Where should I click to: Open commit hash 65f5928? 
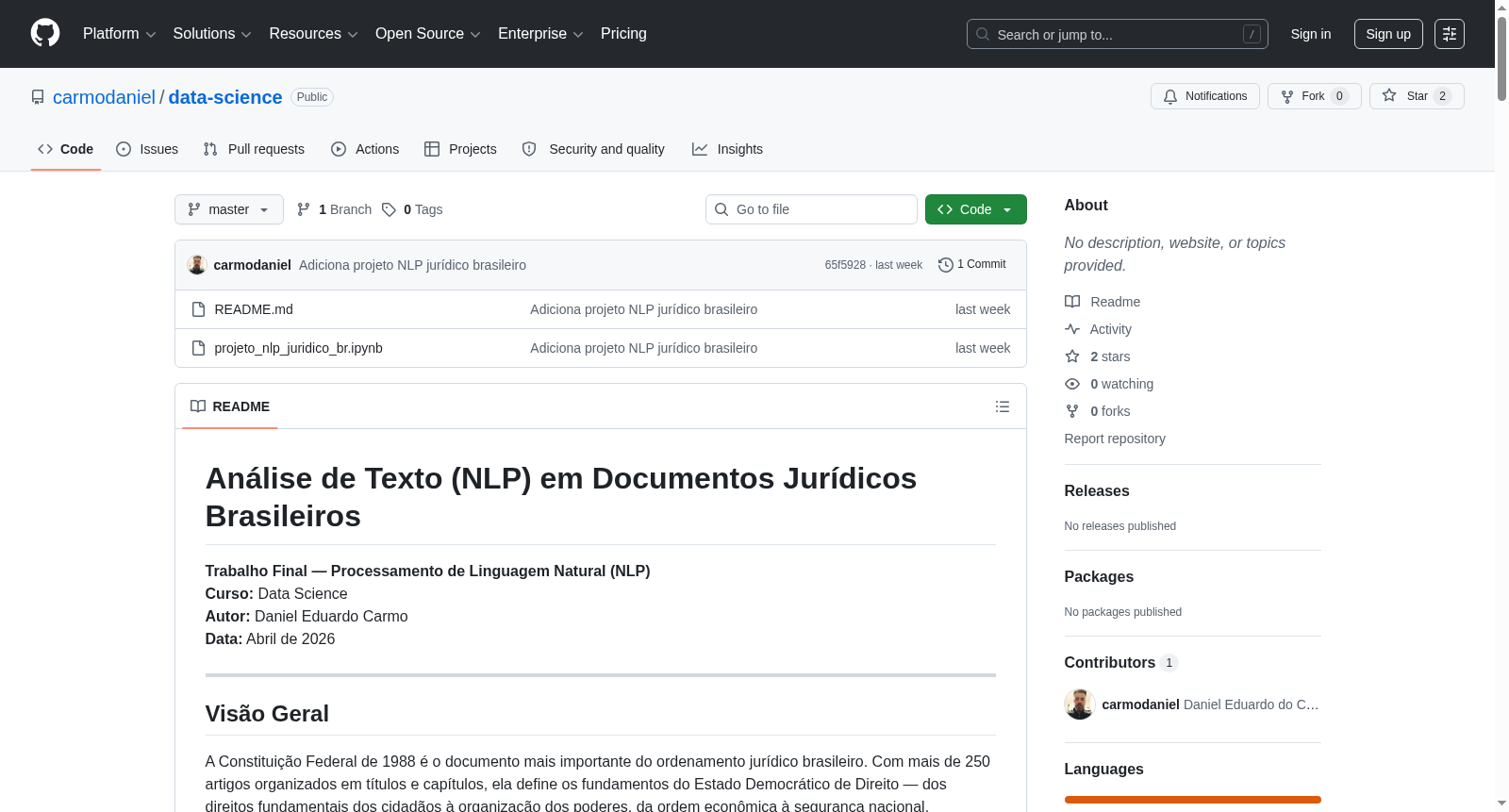coord(845,265)
